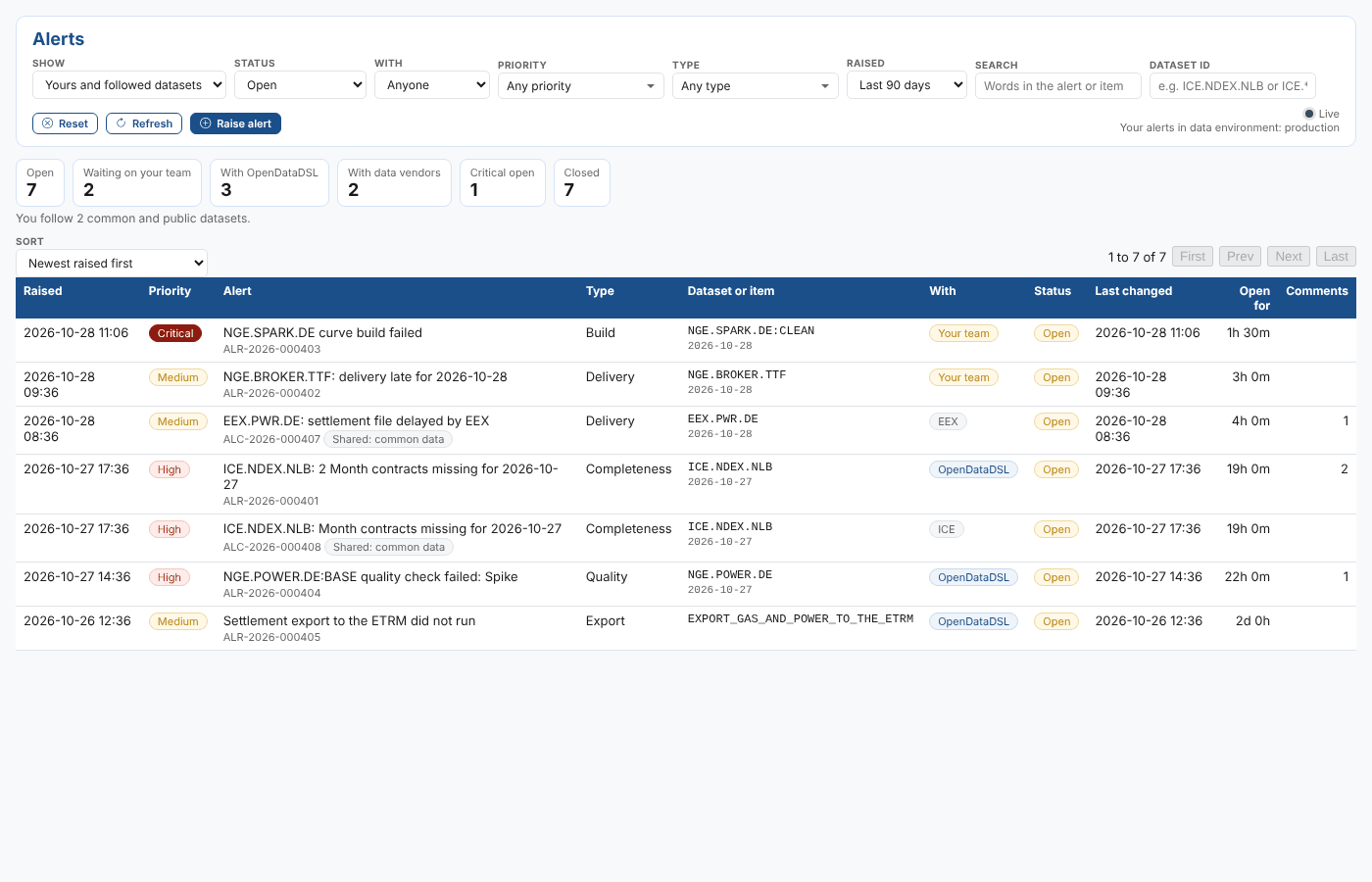Click the Reset button

tap(65, 123)
